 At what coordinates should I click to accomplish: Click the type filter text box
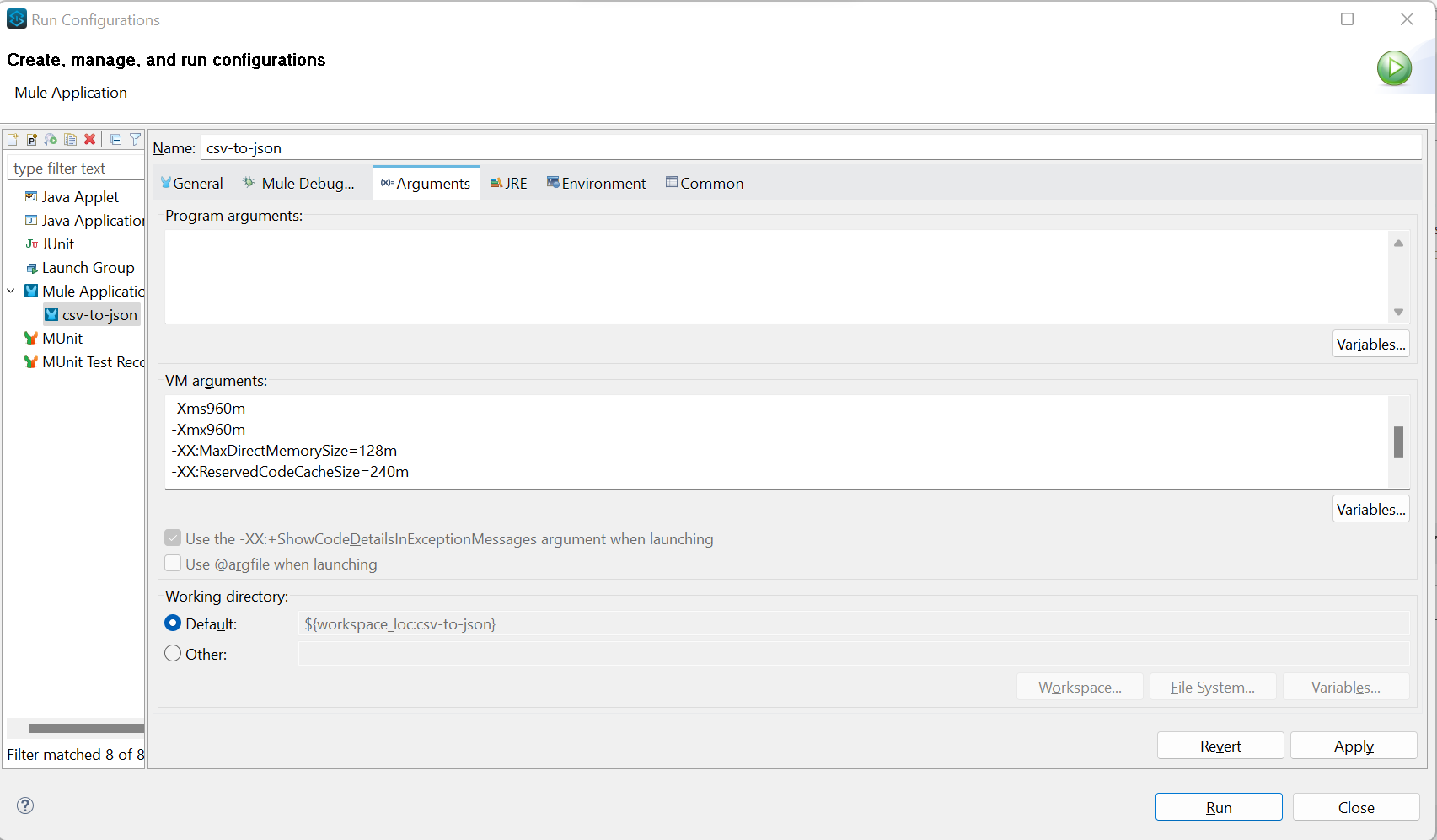coord(76,168)
